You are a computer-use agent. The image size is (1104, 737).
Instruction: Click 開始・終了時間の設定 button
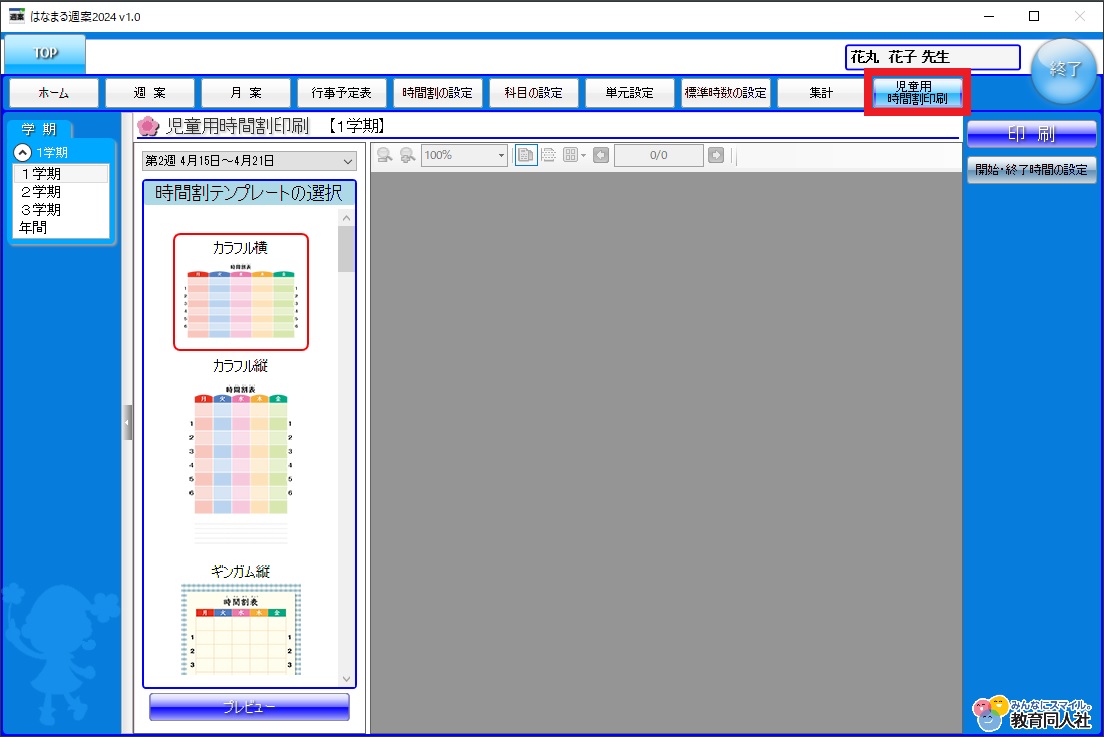point(1031,170)
